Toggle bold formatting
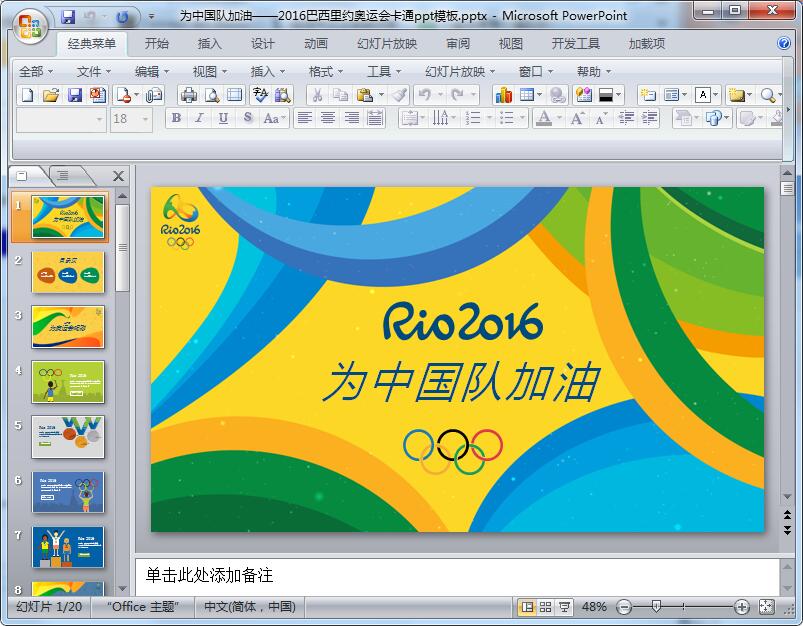Image resolution: width=803 pixels, height=626 pixels. [176, 119]
